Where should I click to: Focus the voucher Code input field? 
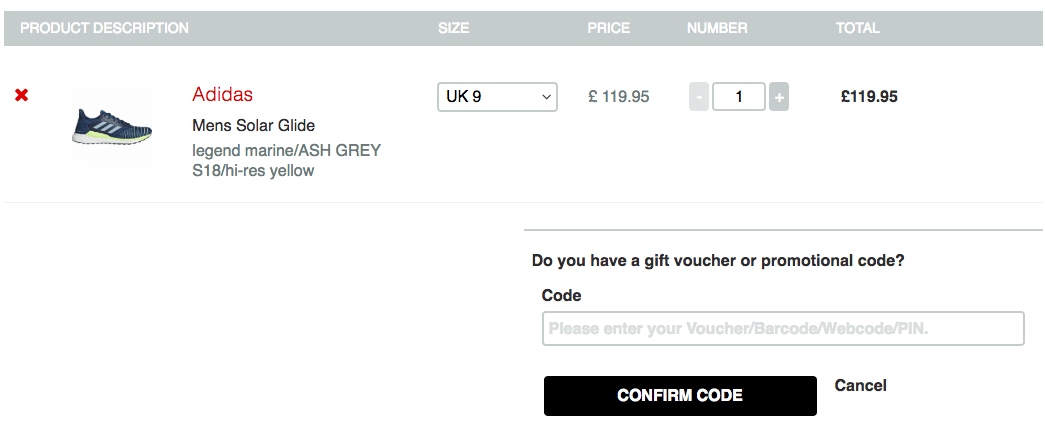point(783,328)
